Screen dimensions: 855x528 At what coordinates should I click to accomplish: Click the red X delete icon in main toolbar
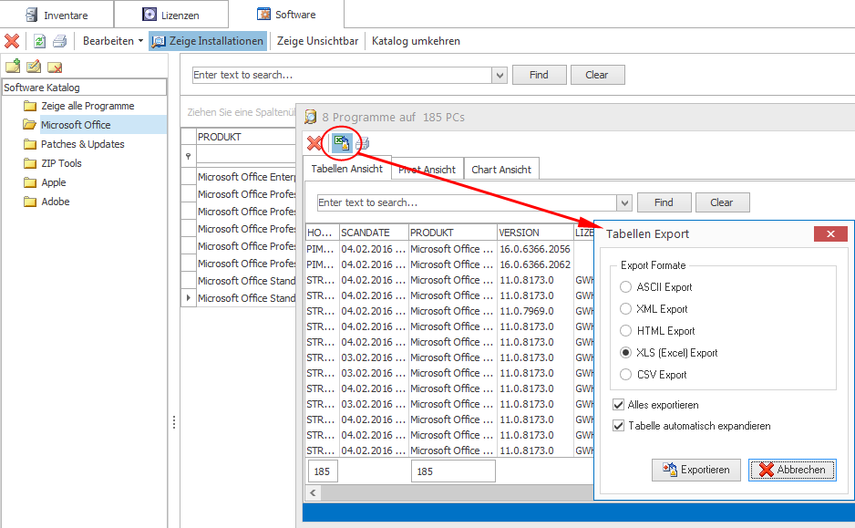(x=11, y=41)
